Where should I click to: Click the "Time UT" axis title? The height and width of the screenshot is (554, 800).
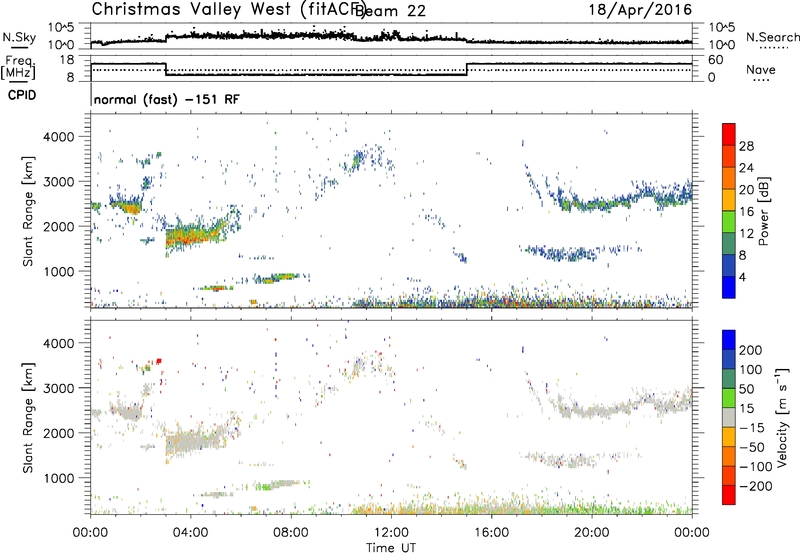coord(391,548)
